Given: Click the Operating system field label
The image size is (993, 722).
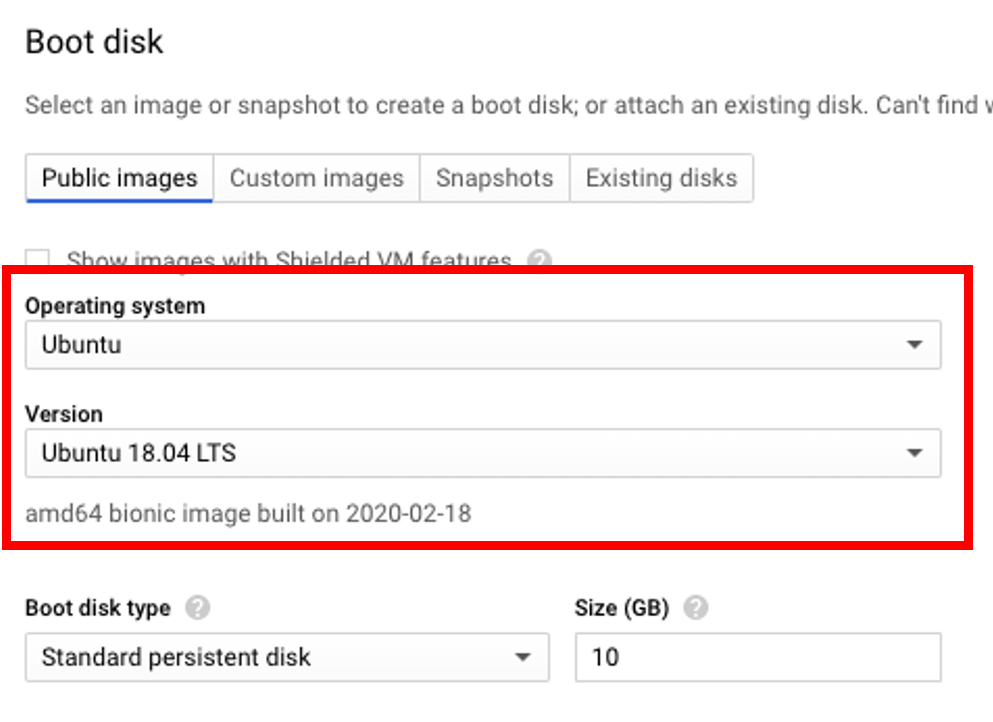Looking at the screenshot, I should point(115,306).
